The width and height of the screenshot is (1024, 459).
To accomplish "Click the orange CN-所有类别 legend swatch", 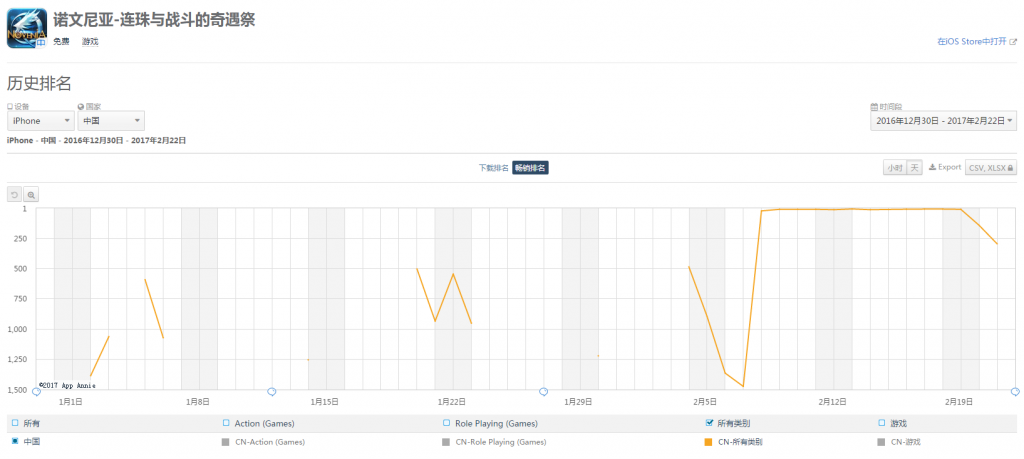I will point(708,442).
